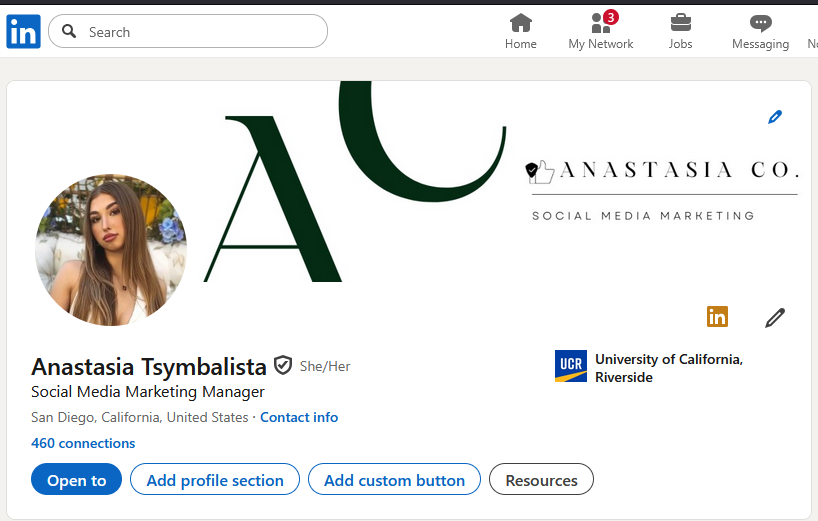
Task: Click San Diego, California location text
Action: tap(139, 417)
